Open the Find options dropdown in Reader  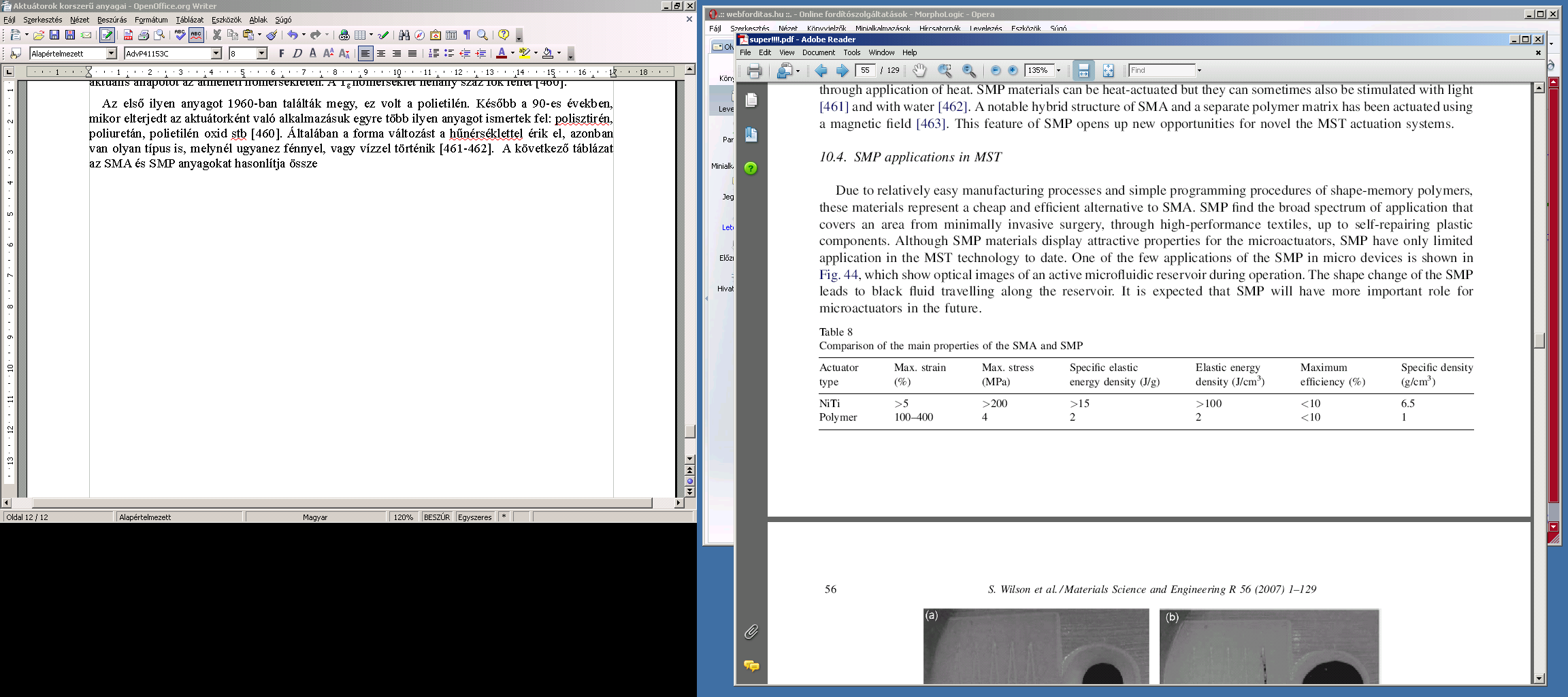tap(1199, 70)
